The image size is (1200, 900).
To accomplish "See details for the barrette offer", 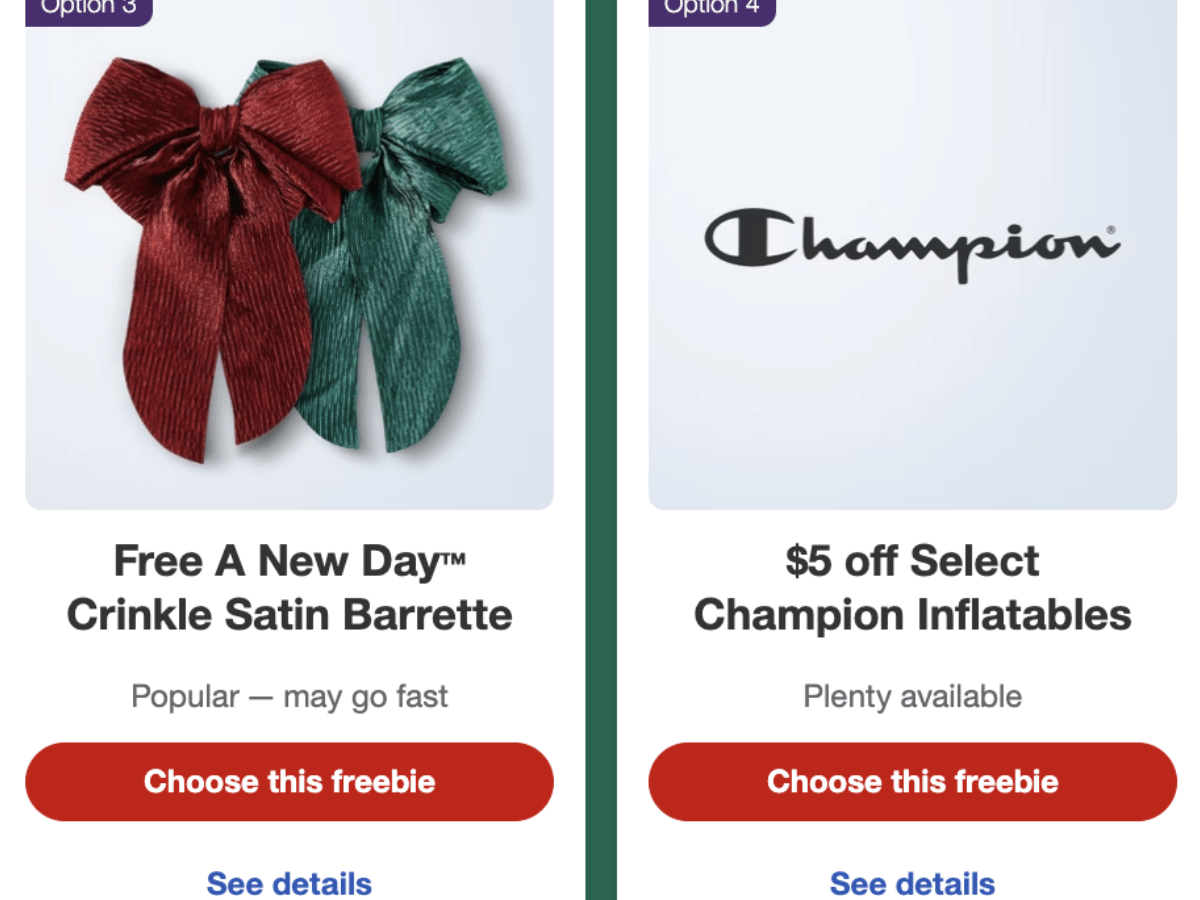I will pos(288,883).
